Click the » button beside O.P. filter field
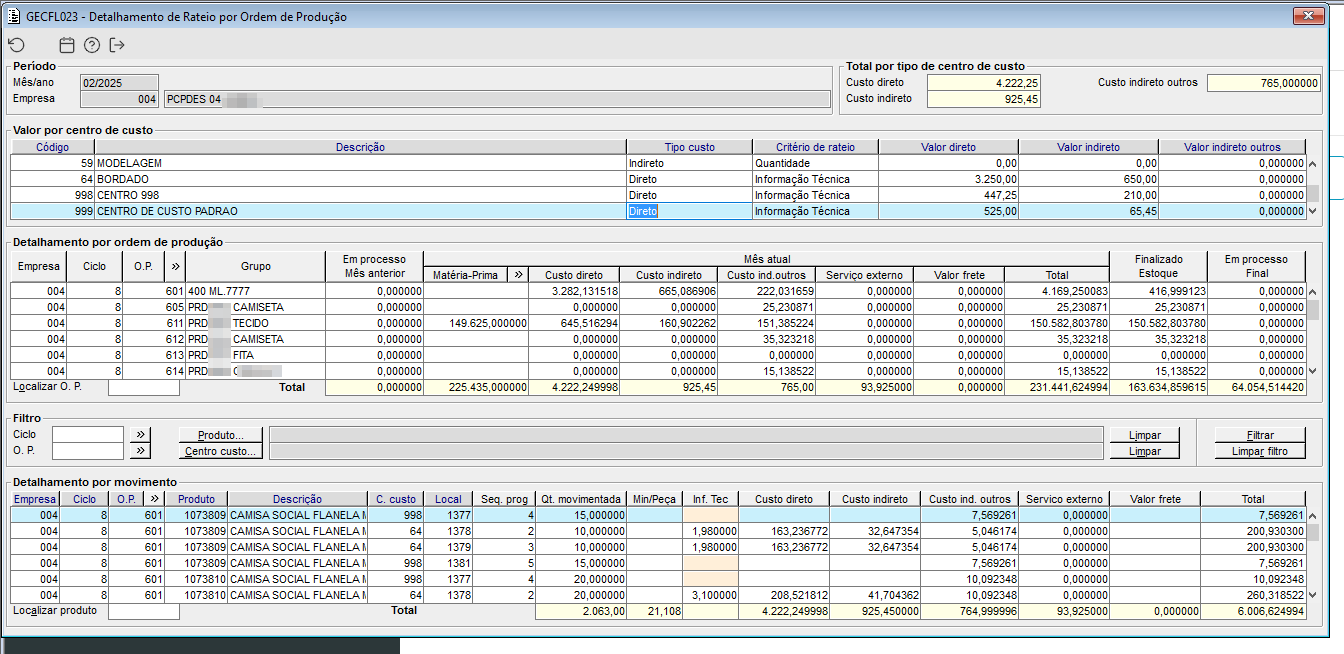 pos(141,452)
